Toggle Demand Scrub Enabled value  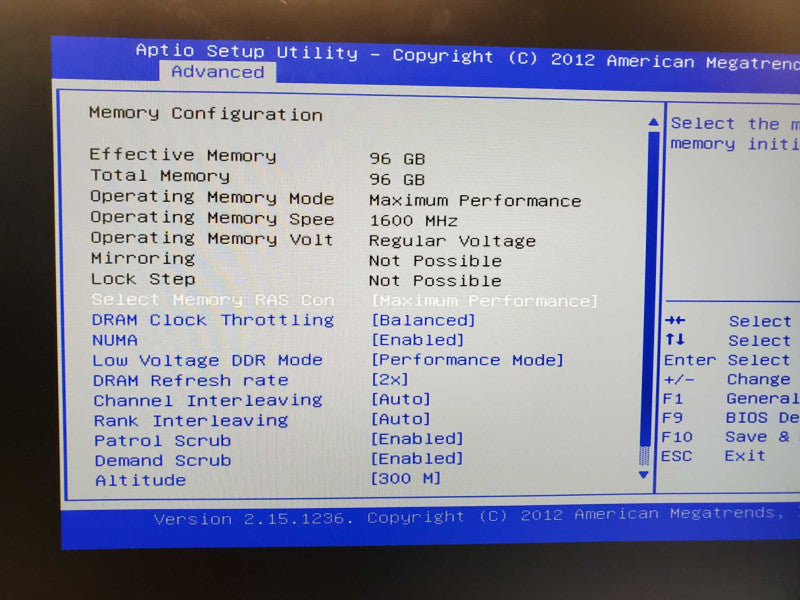(417, 459)
